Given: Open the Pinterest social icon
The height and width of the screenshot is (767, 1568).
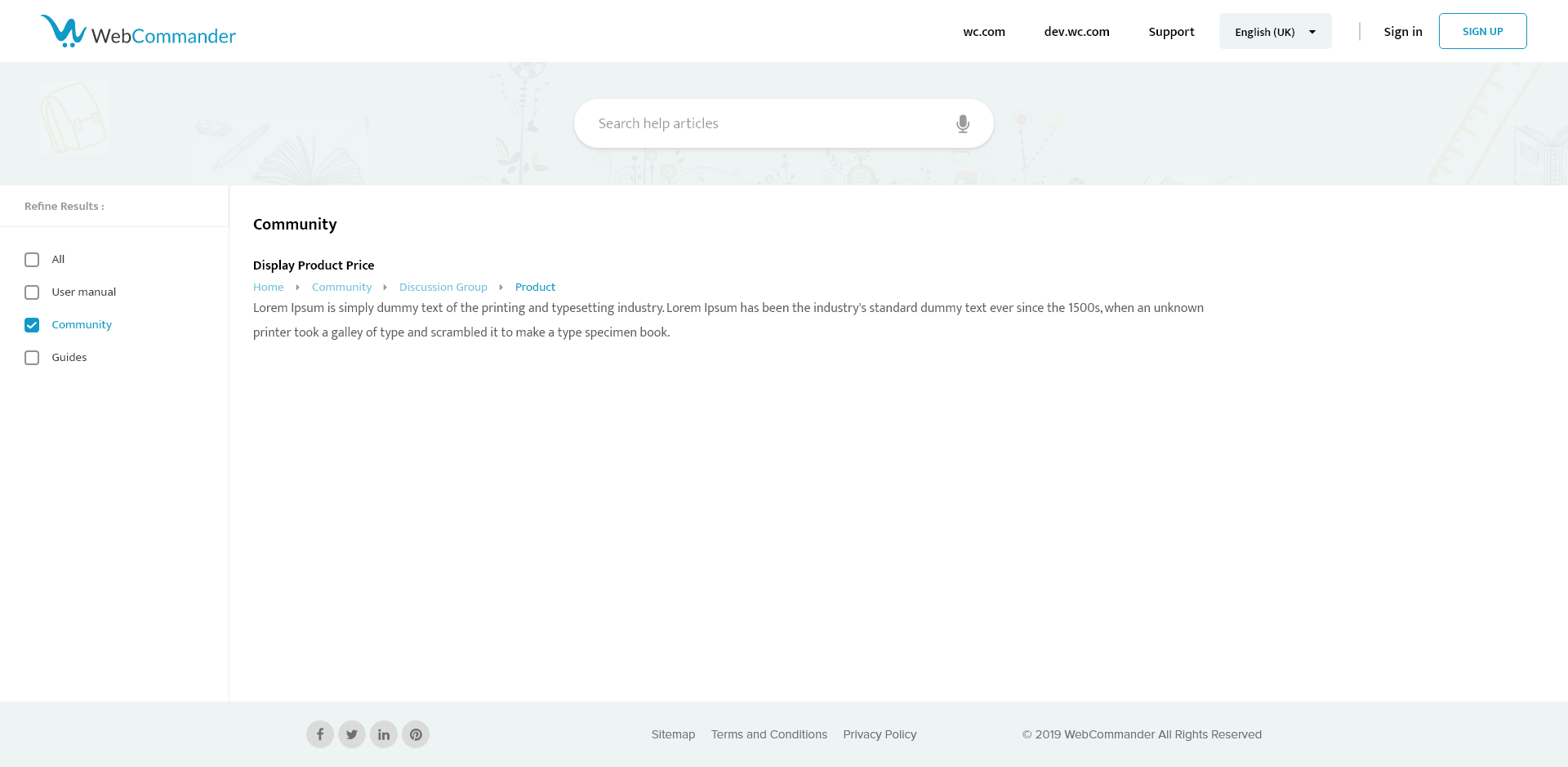Looking at the screenshot, I should (x=416, y=734).
